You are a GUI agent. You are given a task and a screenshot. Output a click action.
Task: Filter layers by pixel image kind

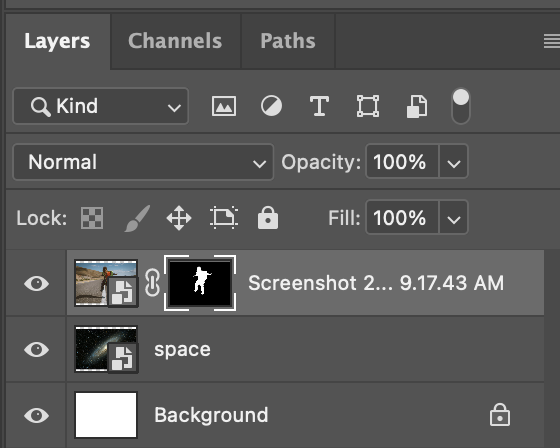coord(224,106)
